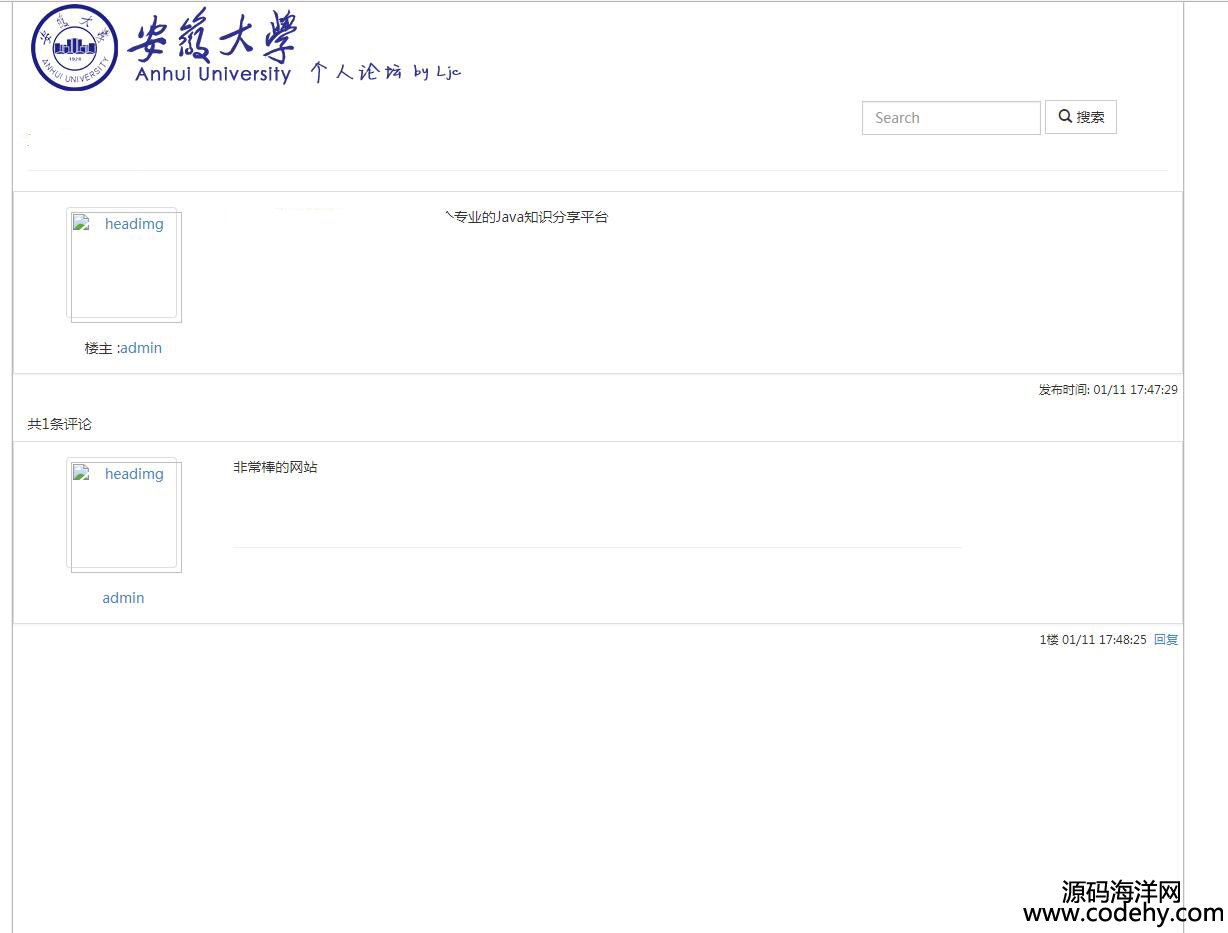Click the '共1条评论' comment count label
This screenshot has width=1228, height=933.
coord(59,424)
